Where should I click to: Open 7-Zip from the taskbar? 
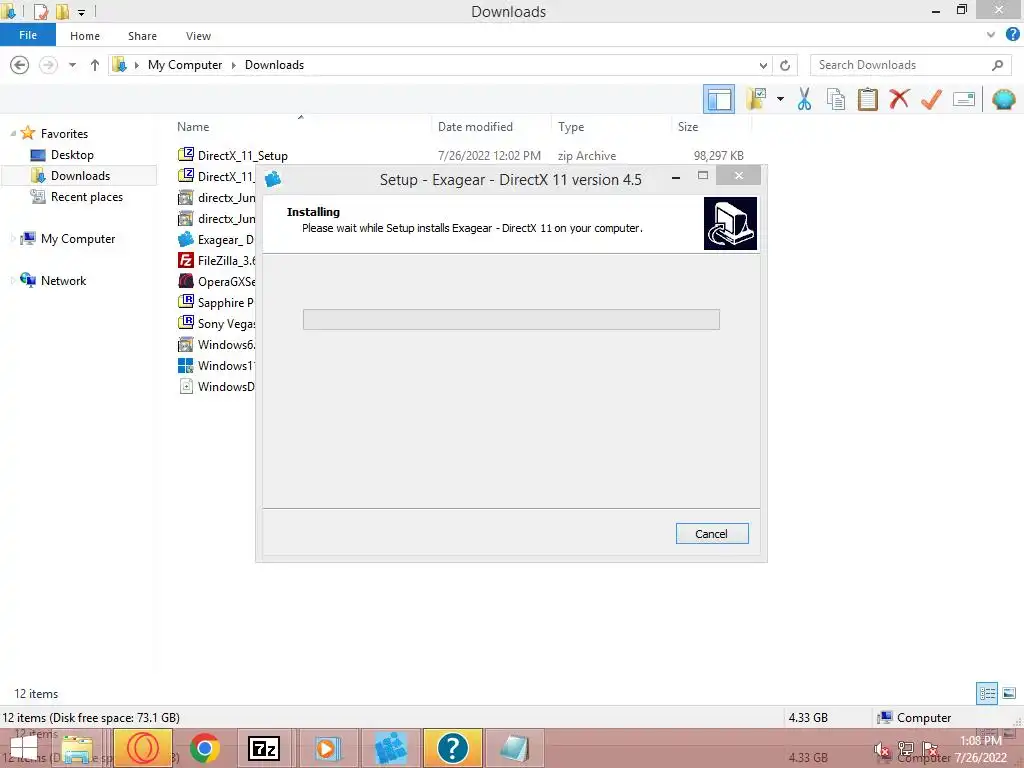click(264, 748)
